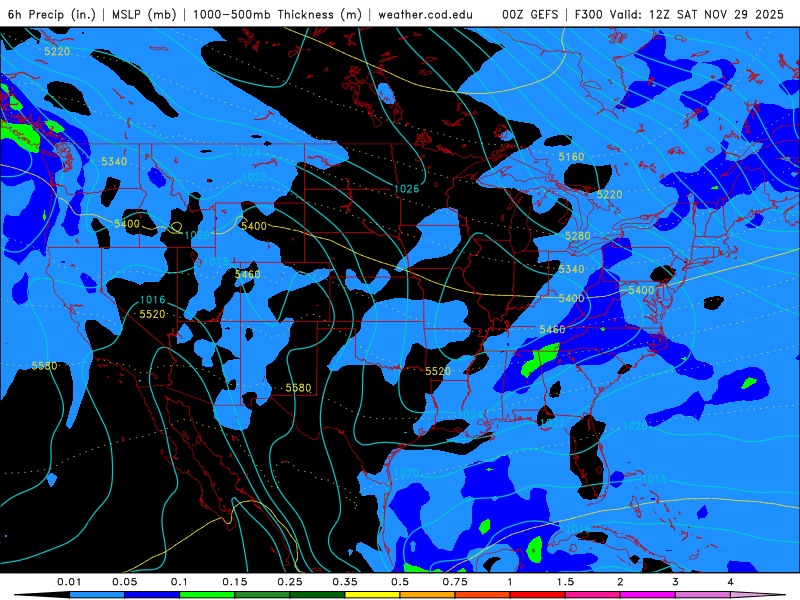Click the '6h Precip (in.)' title text
800x600 pixels.
pos(52,14)
